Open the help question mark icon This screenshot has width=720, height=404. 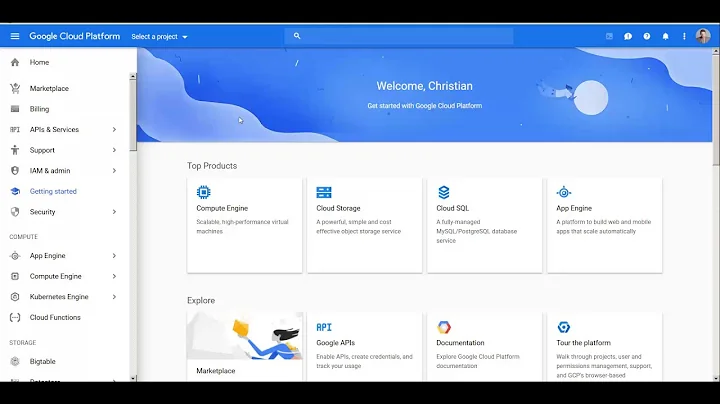(647, 36)
